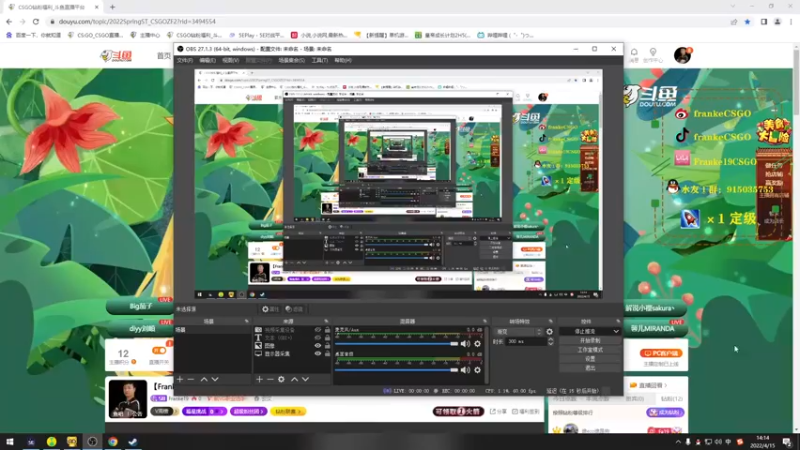Move source up arrow in Sources panel
This screenshot has width=800, height=450.
294,379
